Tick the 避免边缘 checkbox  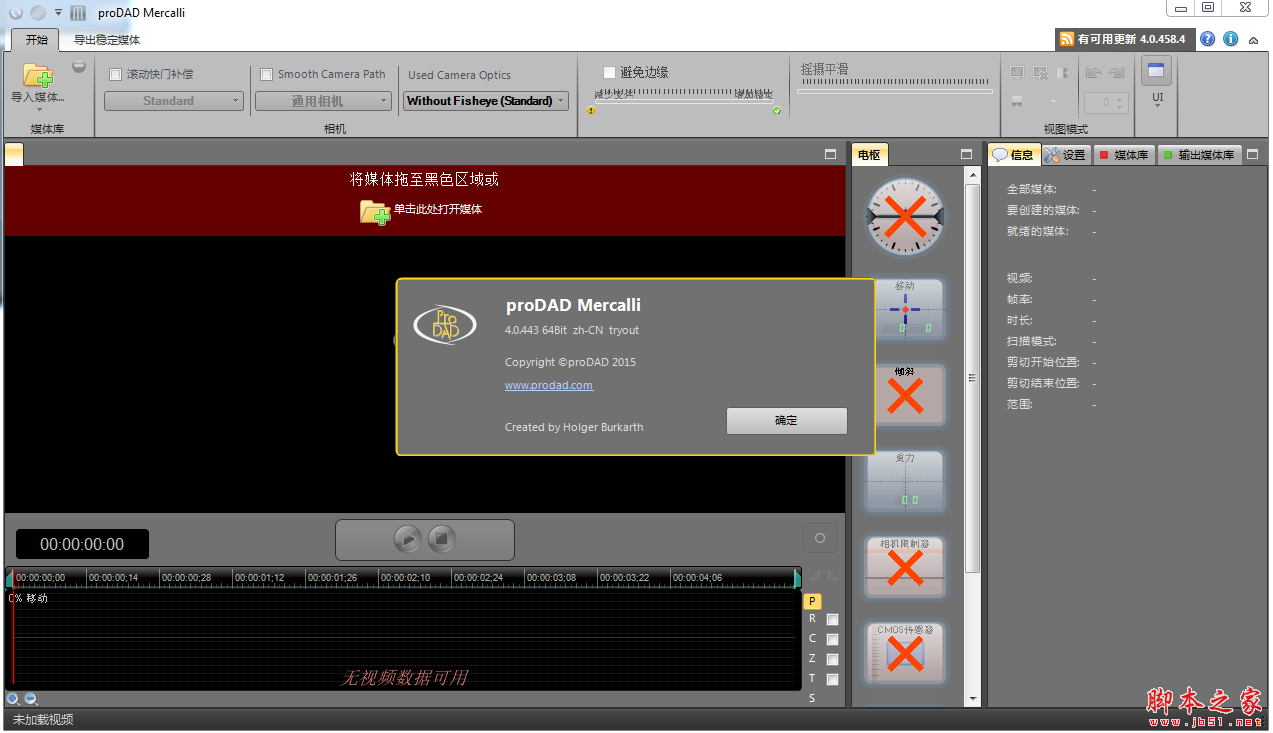[609, 72]
